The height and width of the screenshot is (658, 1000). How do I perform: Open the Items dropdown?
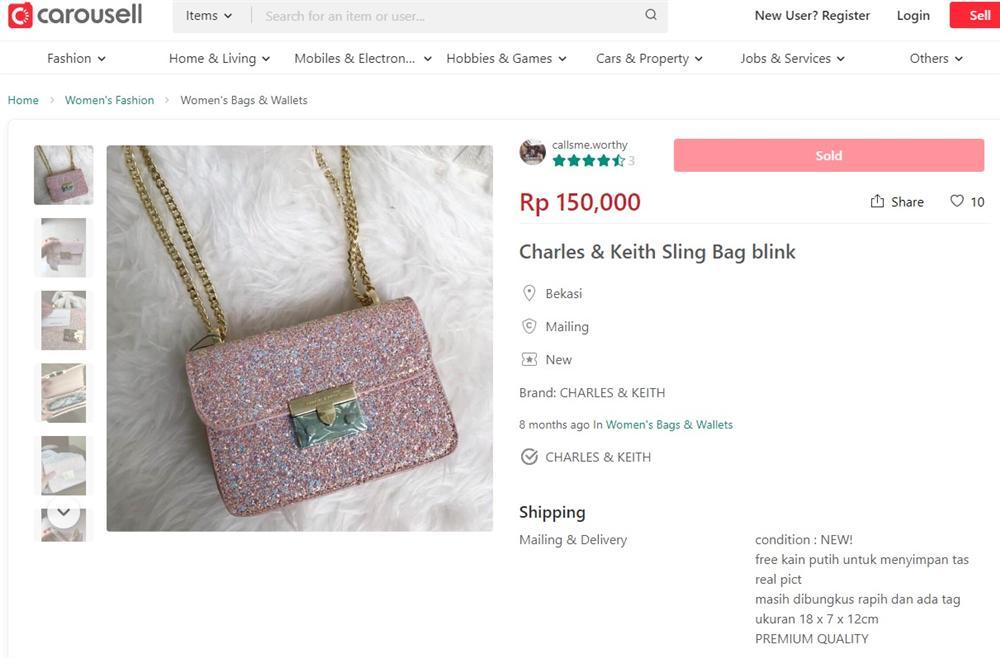pyautogui.click(x=207, y=15)
